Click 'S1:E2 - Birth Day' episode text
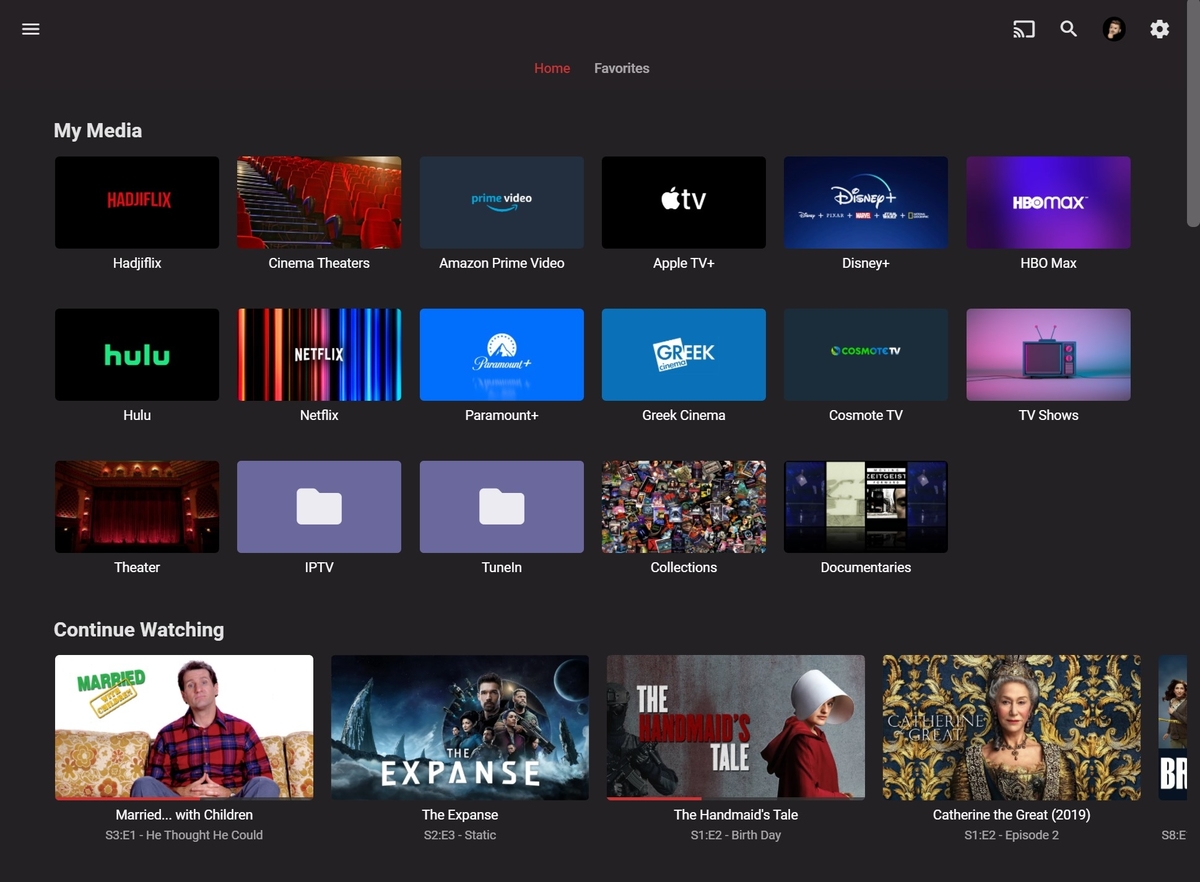This screenshot has width=1200, height=882. click(x=736, y=835)
